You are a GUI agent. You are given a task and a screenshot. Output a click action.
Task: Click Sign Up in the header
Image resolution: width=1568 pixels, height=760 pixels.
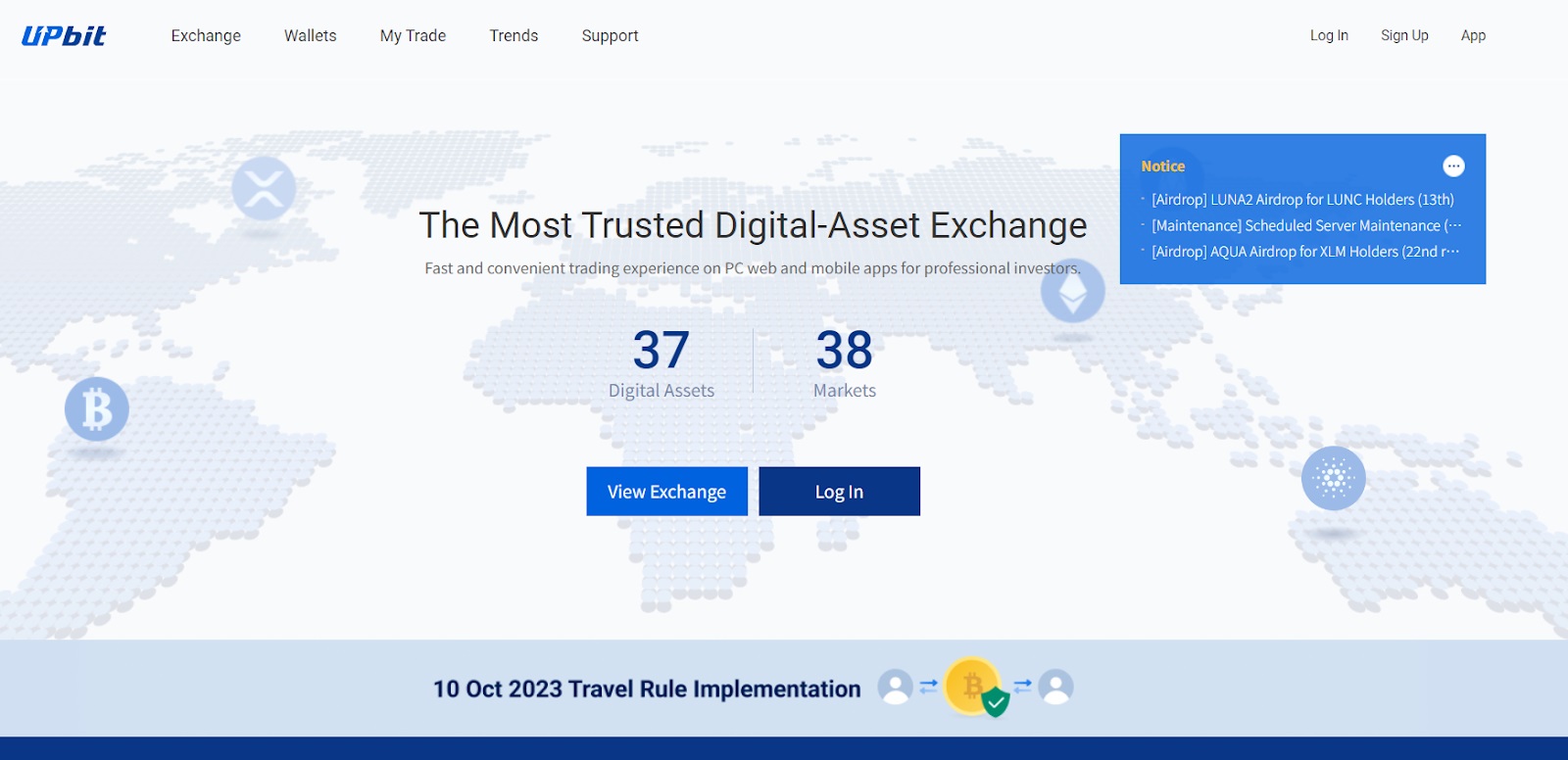click(1404, 36)
